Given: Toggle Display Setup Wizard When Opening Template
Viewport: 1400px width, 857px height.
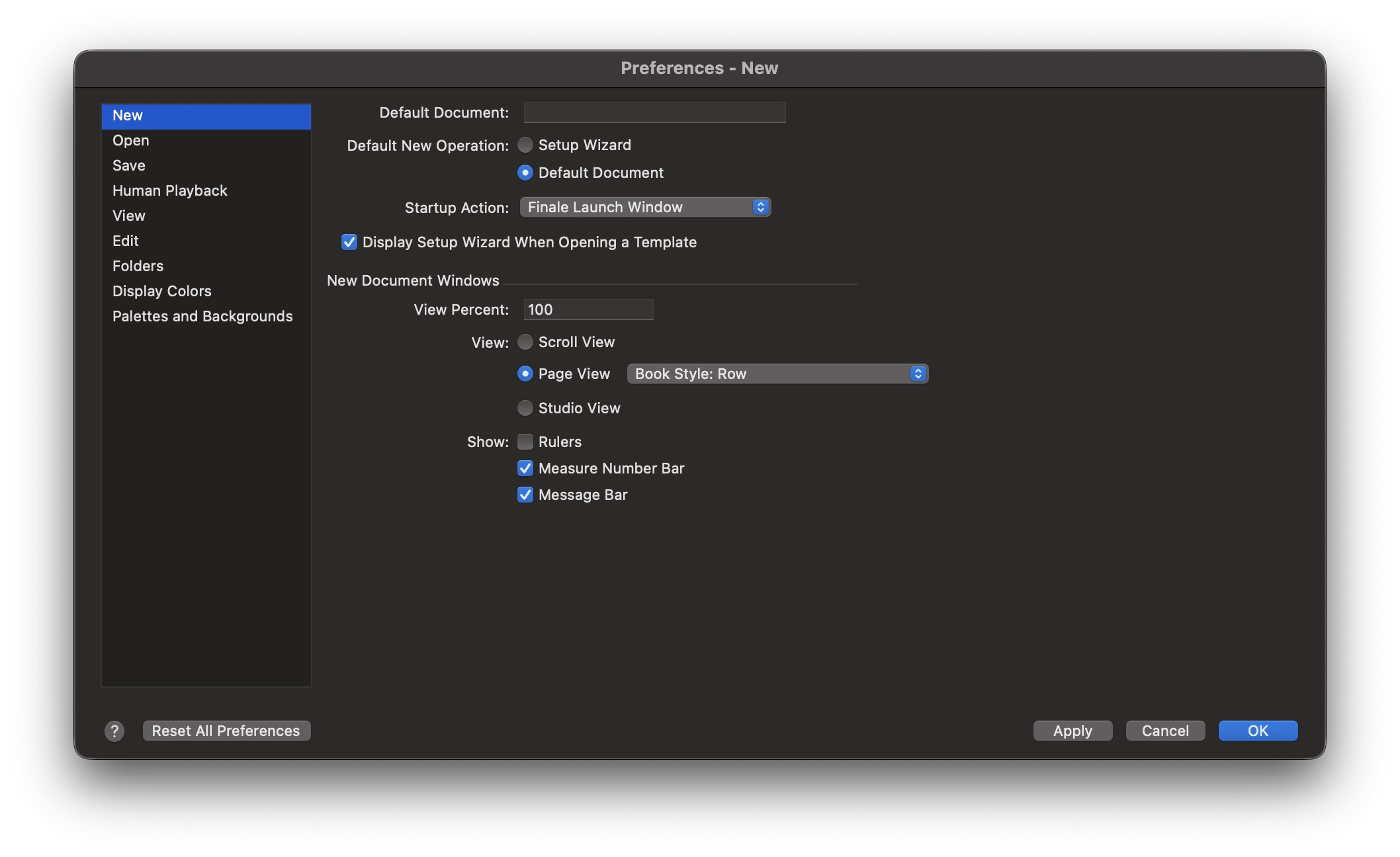Looking at the screenshot, I should click(349, 242).
